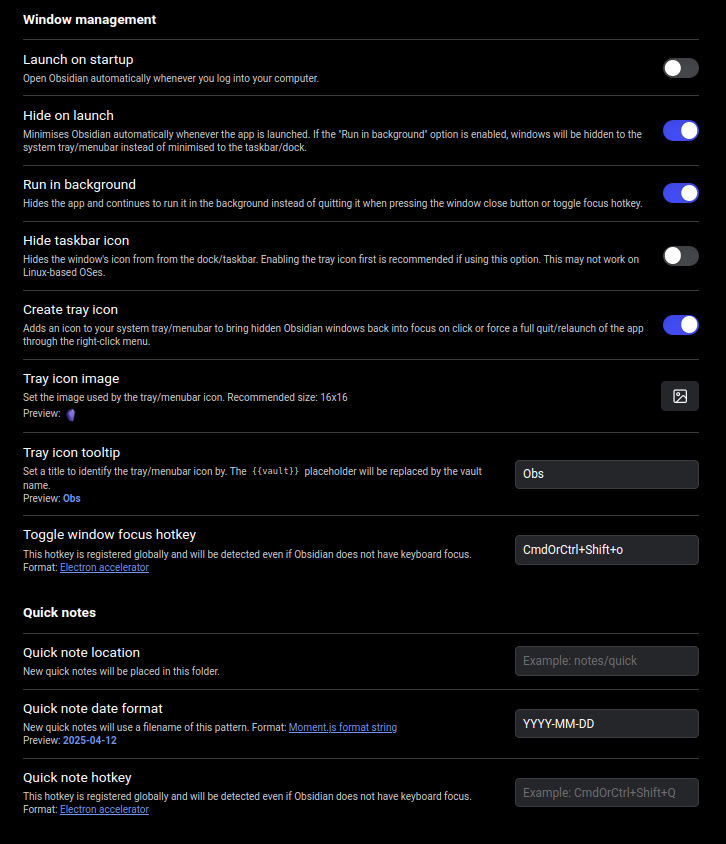
Task: Open the Moment.js format string link
Action: [343, 727]
